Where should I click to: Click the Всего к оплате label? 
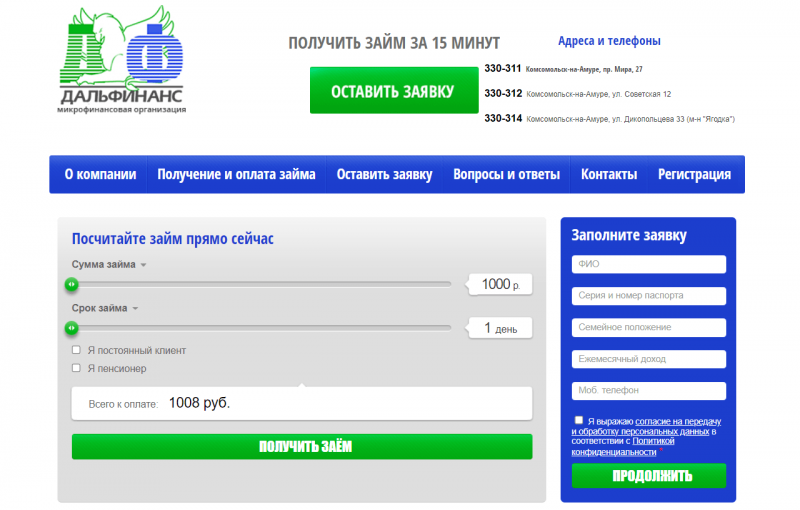123,404
